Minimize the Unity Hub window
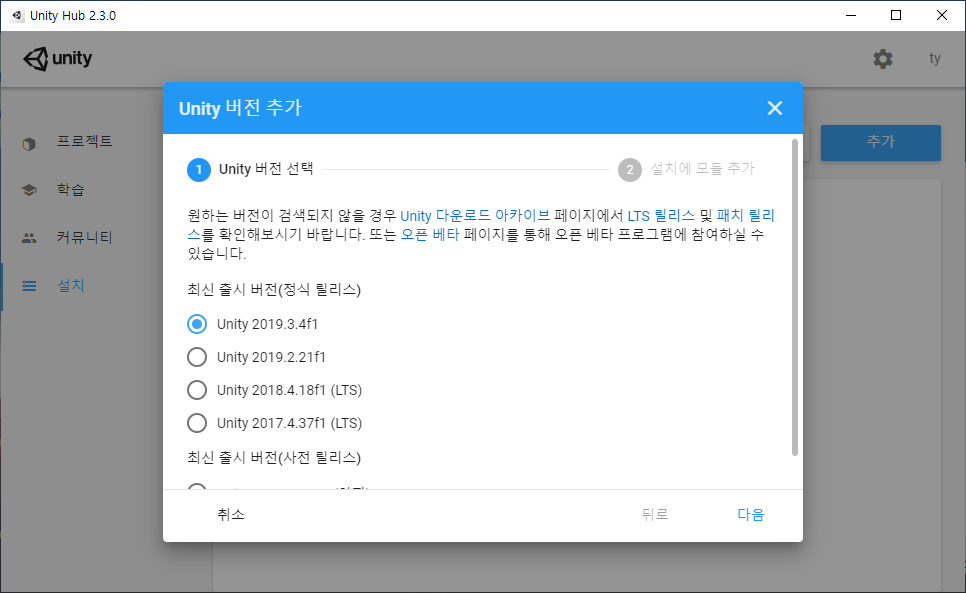The image size is (966, 593). (851, 15)
